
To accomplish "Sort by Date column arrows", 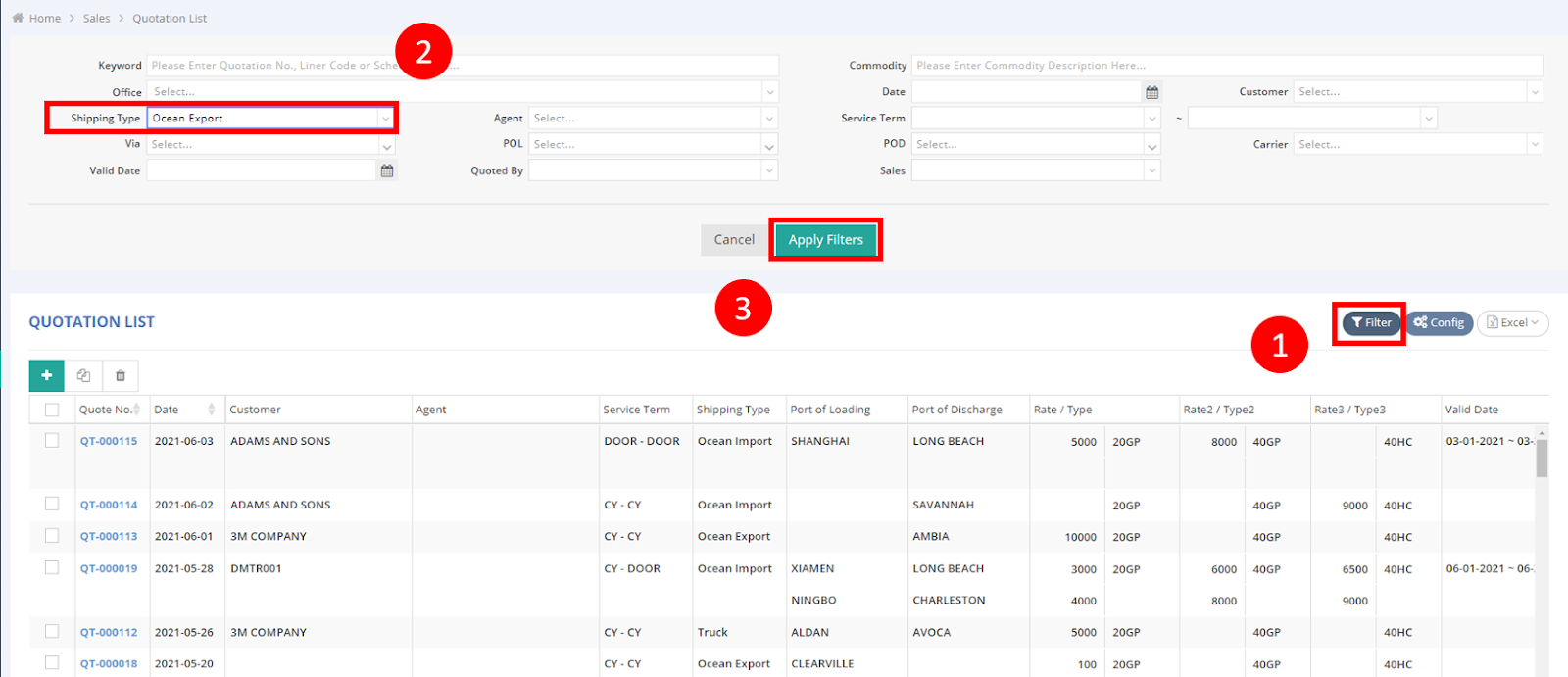I will tap(211, 410).
